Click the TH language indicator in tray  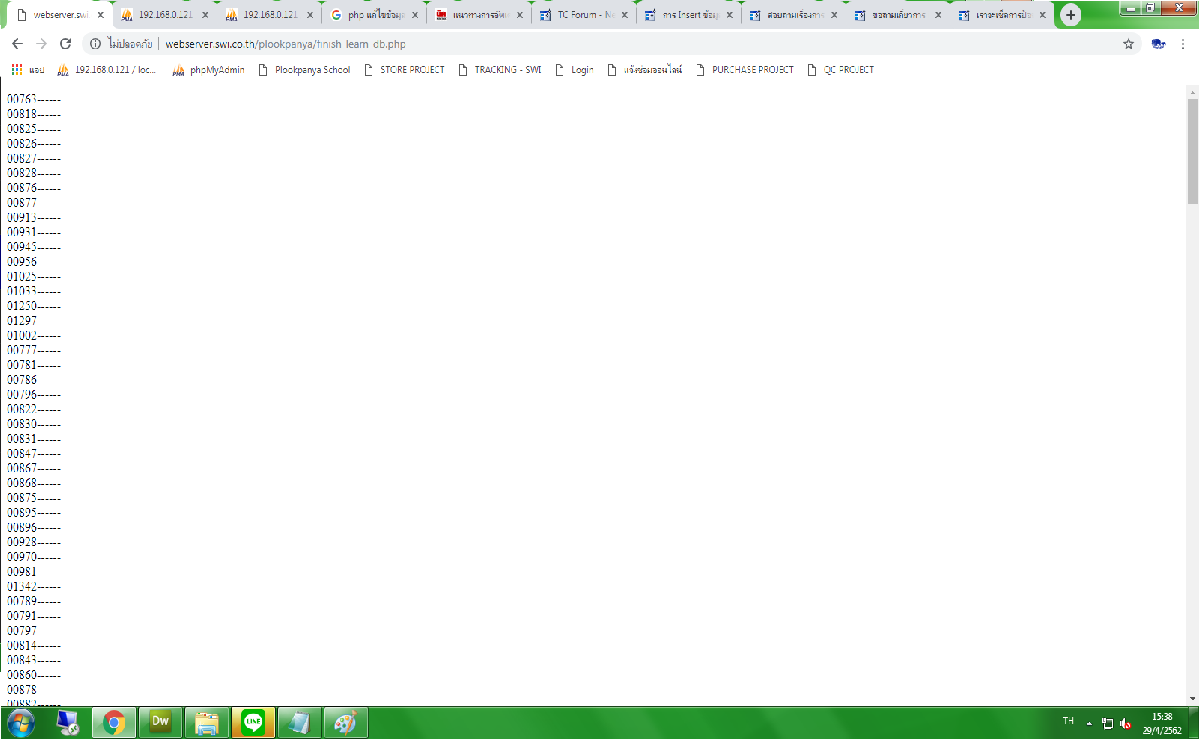pyautogui.click(x=1068, y=722)
